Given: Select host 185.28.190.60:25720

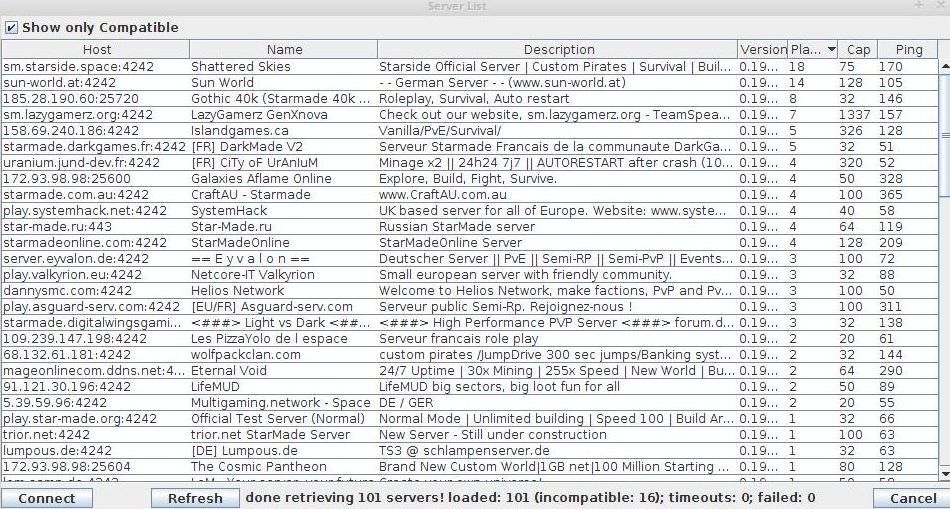Looking at the screenshot, I should (x=71, y=99).
